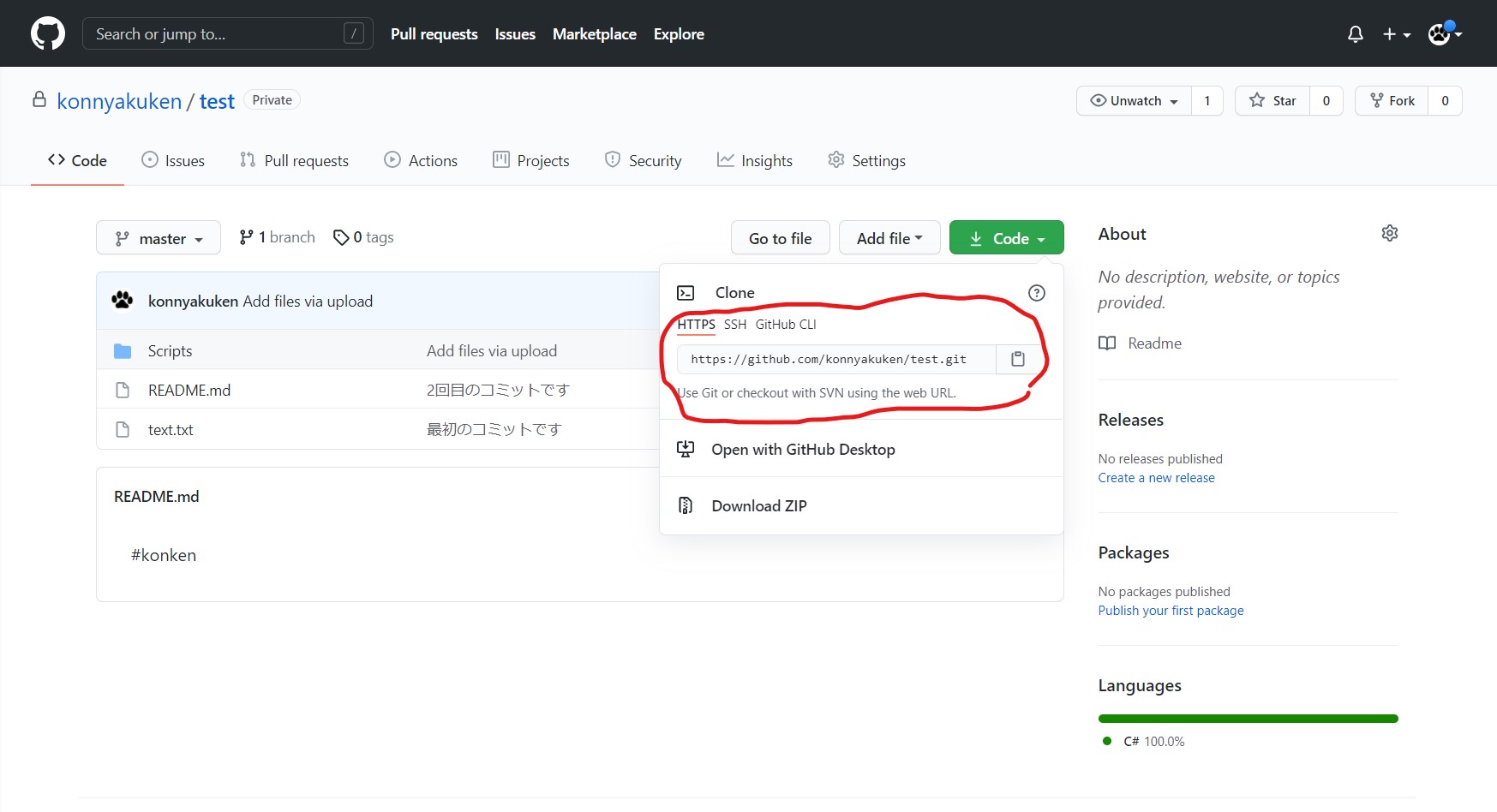Click the clone URL text field

(x=836, y=359)
